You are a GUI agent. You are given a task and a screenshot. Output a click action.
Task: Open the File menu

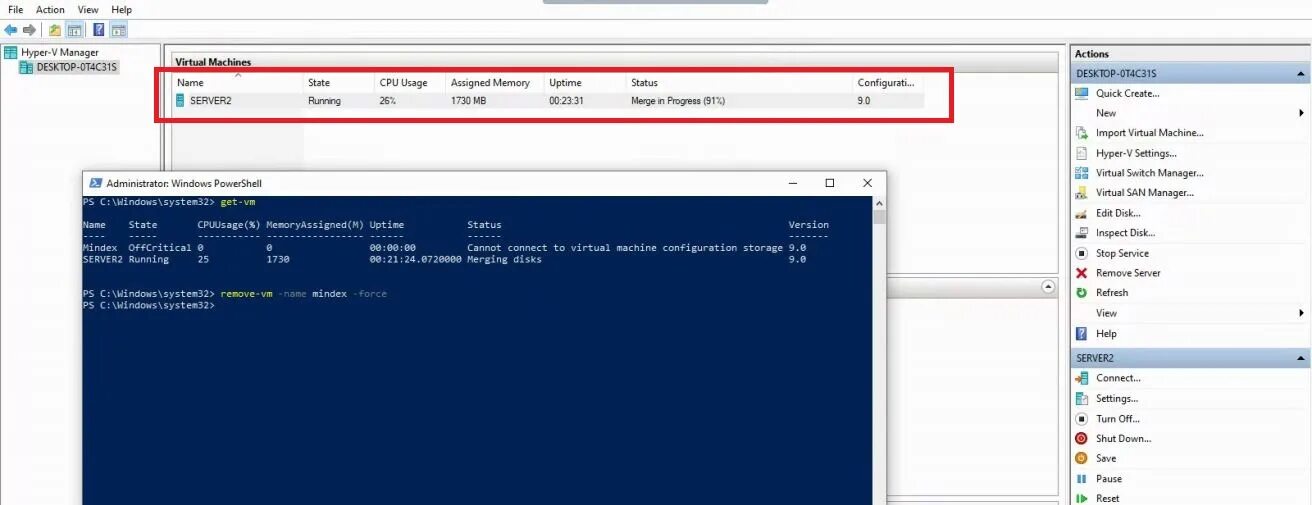(x=15, y=10)
